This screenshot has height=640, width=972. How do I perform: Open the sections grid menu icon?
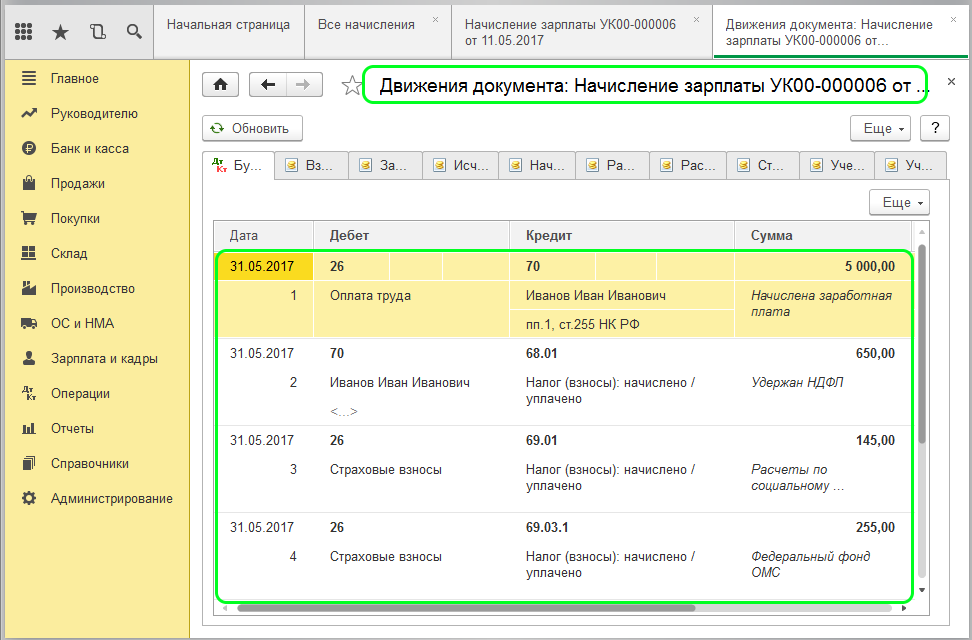(24, 31)
